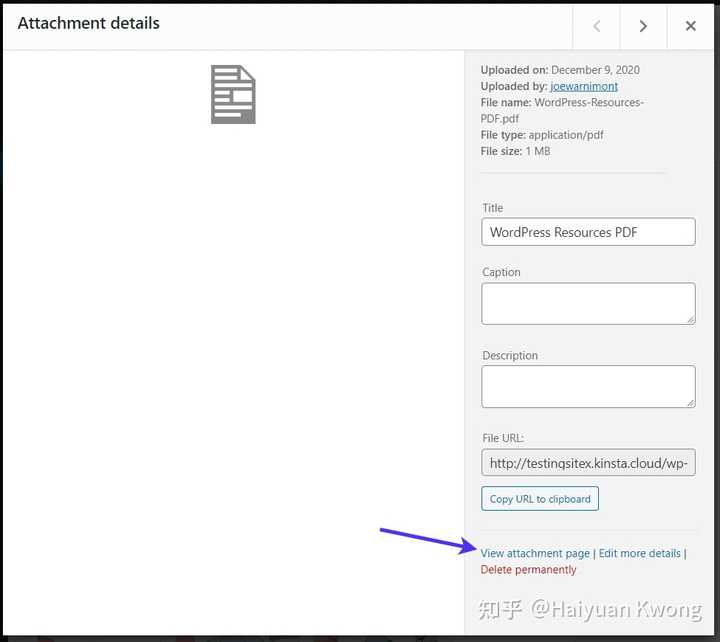Click inside the Caption text area
The height and width of the screenshot is (642, 720).
[x=588, y=304]
